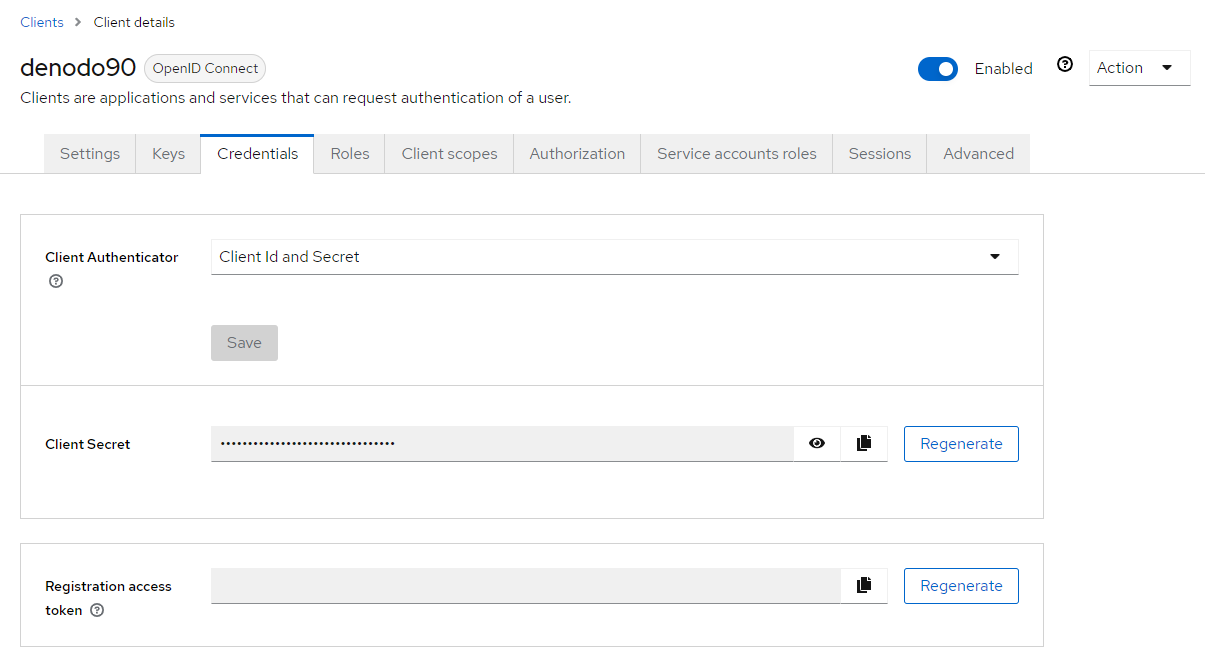Toggle the Enabled switch off
This screenshot has width=1205, height=658.
938,69
